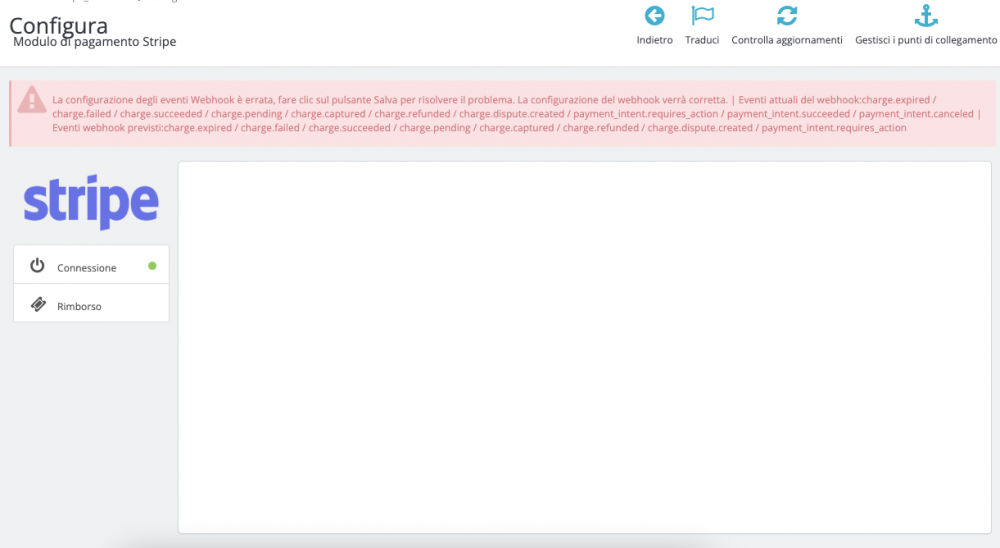
Task: Click the Indietro label
Action: click(x=654, y=40)
